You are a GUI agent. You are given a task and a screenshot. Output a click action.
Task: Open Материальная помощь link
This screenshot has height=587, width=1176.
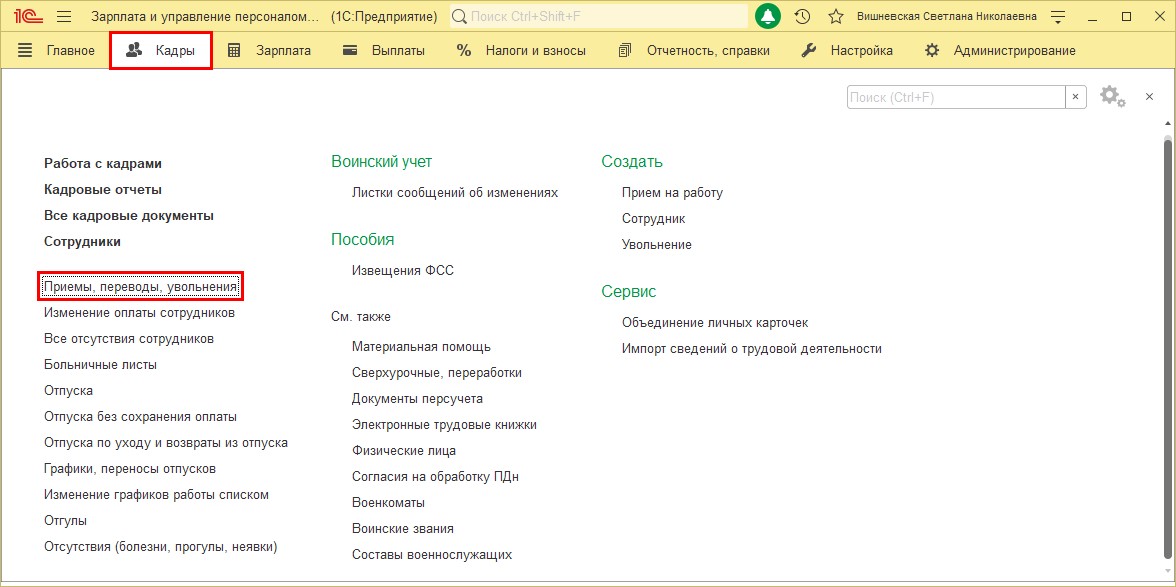(x=422, y=347)
